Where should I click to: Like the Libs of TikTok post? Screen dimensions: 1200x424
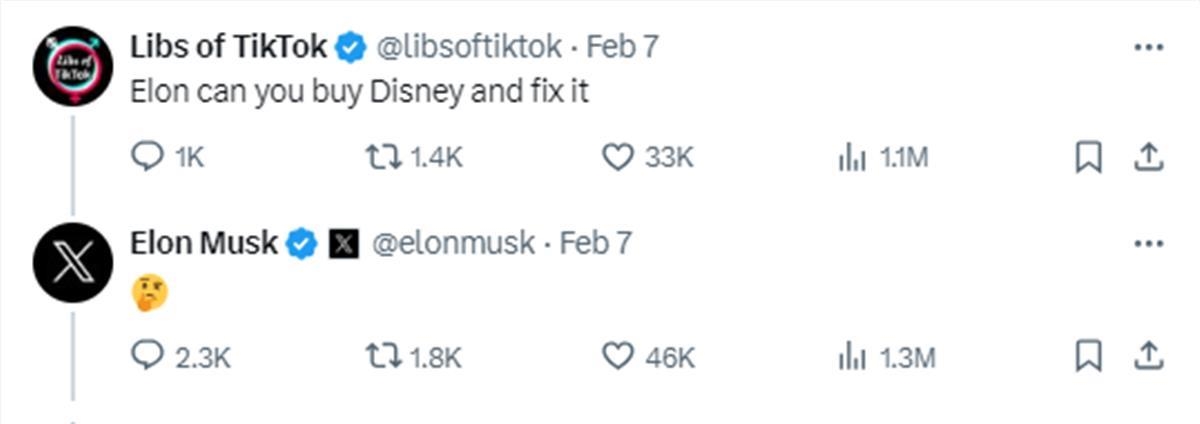tap(649, 157)
